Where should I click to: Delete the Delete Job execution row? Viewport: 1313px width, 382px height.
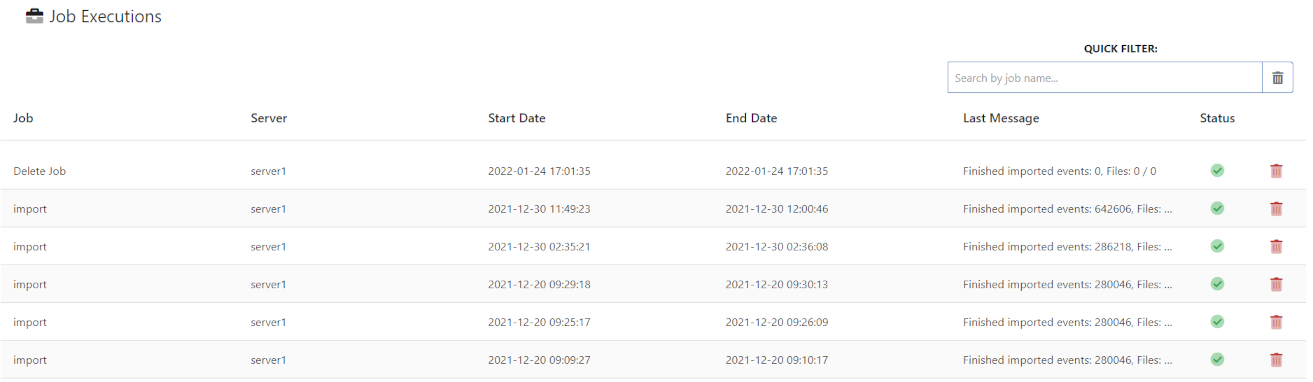coord(1276,171)
